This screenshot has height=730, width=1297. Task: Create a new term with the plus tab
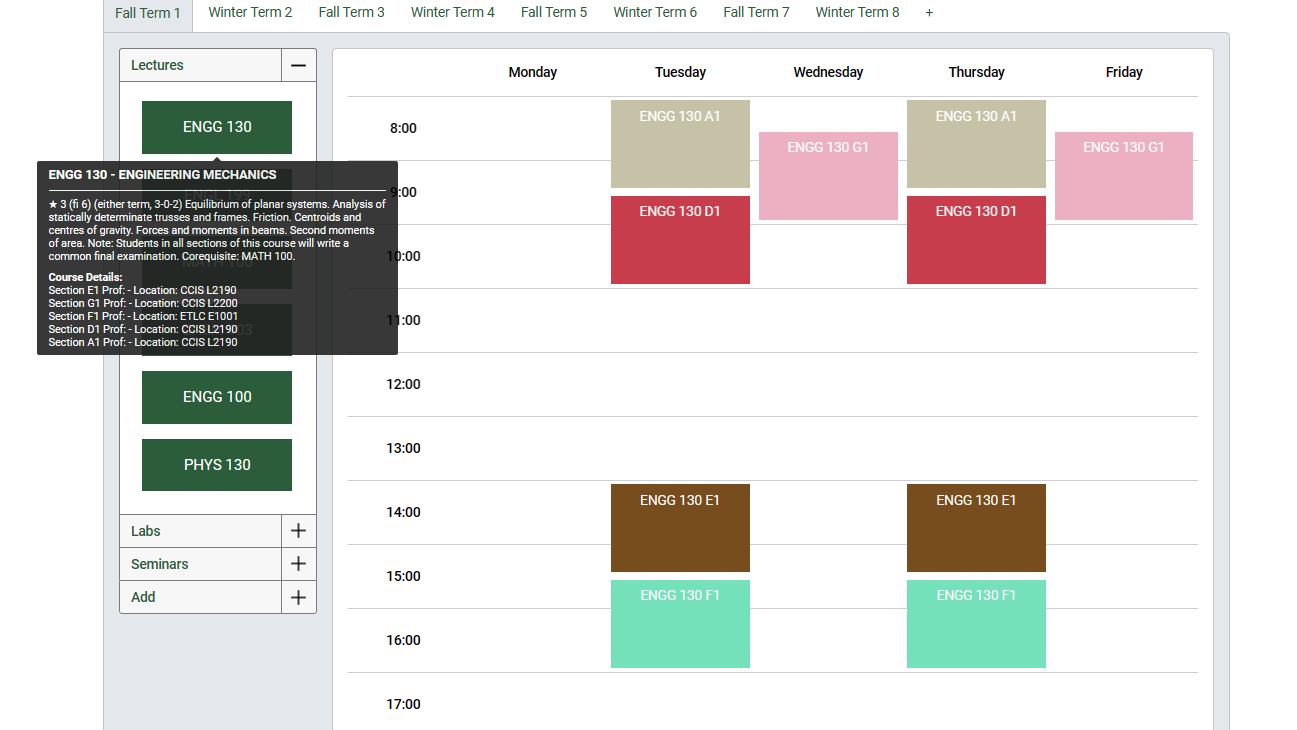tap(928, 12)
